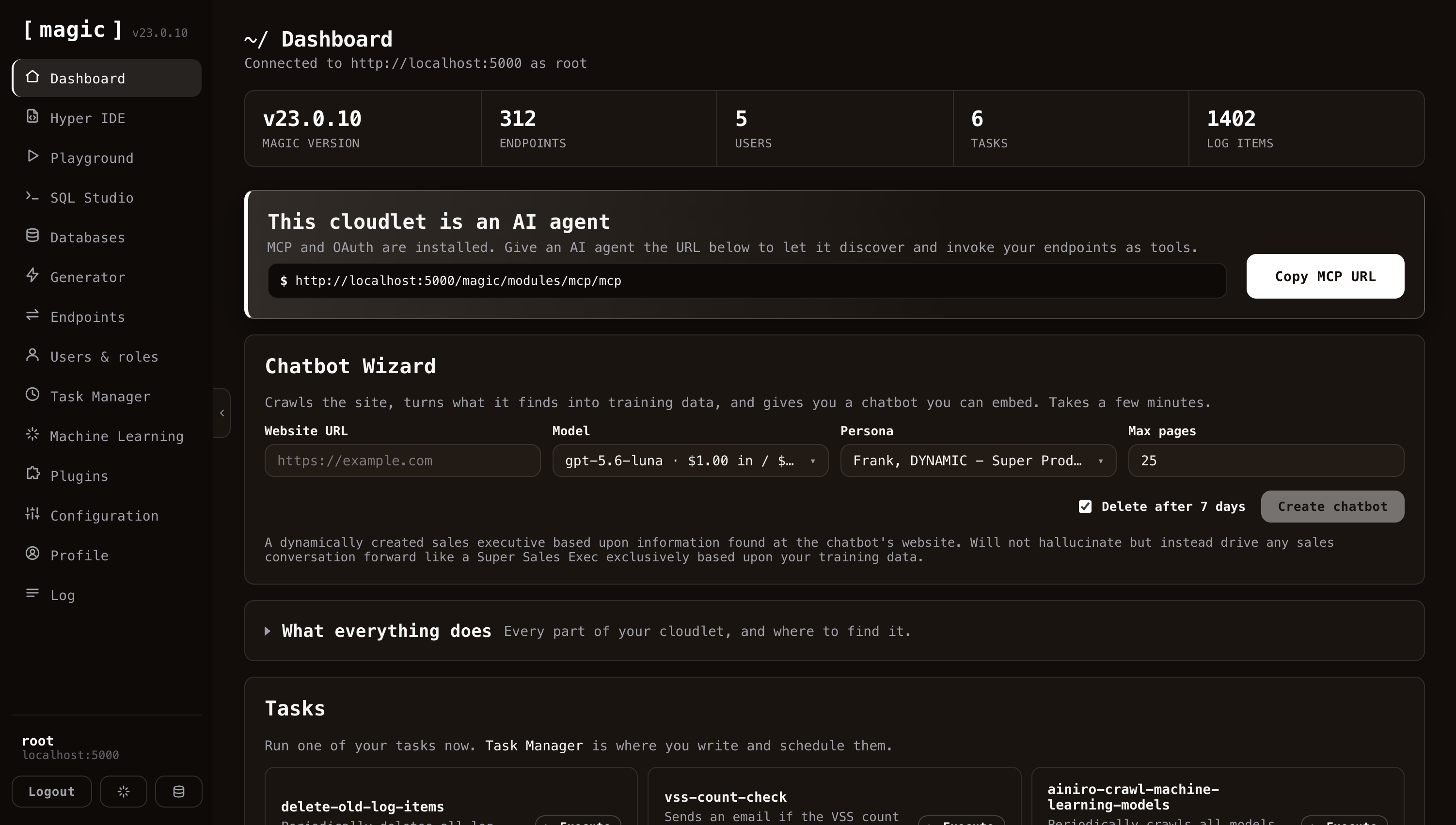Click the v23.0.10 Magic Version stat
The width and height of the screenshot is (1456, 825).
(363, 128)
